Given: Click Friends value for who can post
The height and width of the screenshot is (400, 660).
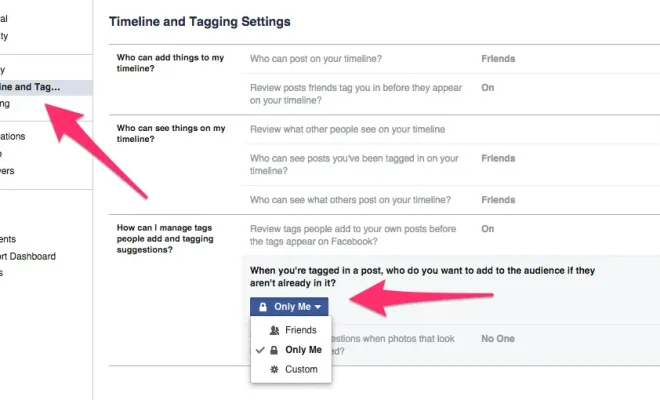Looking at the screenshot, I should tap(498, 59).
